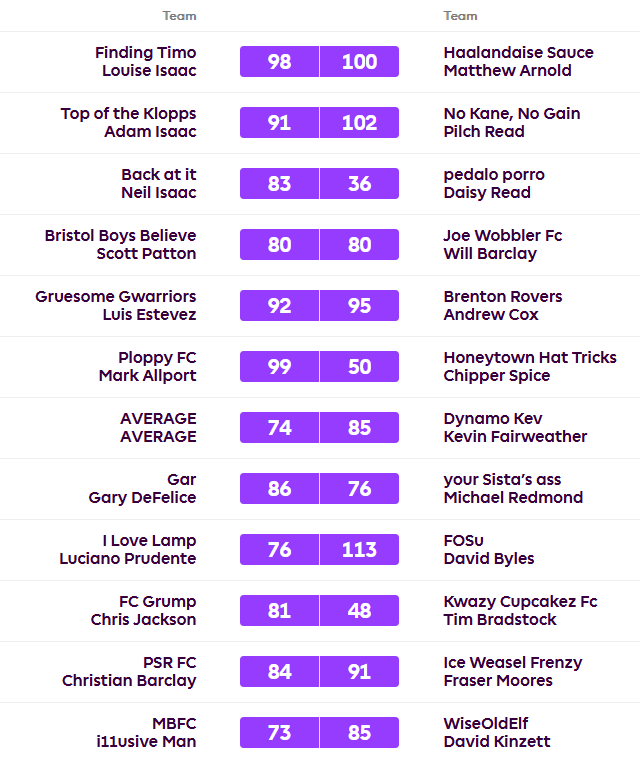640x760 pixels.
Task: Click the 95 score for Brenton Rovers
Action: click(x=359, y=306)
